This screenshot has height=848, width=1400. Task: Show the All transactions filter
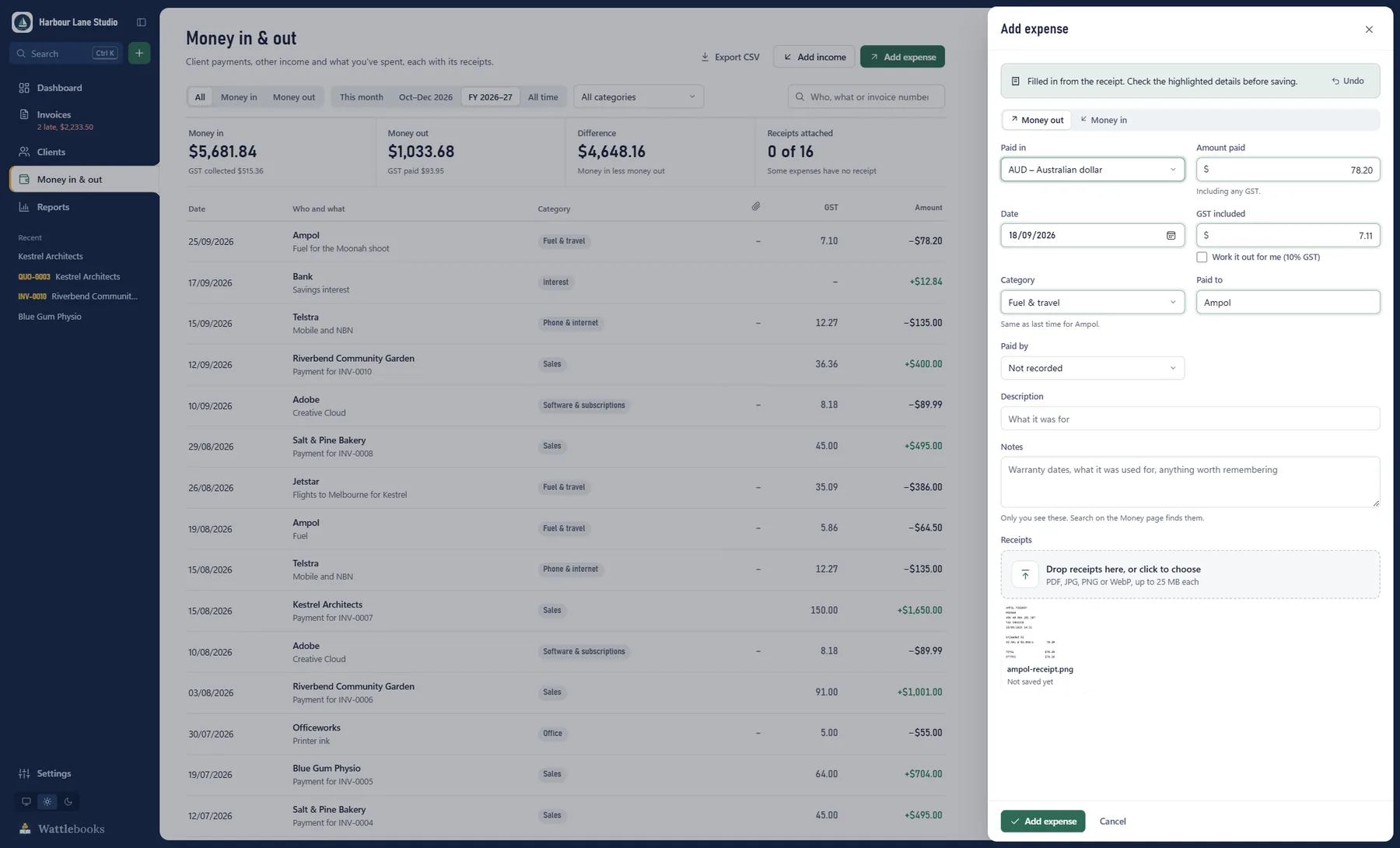coord(200,97)
